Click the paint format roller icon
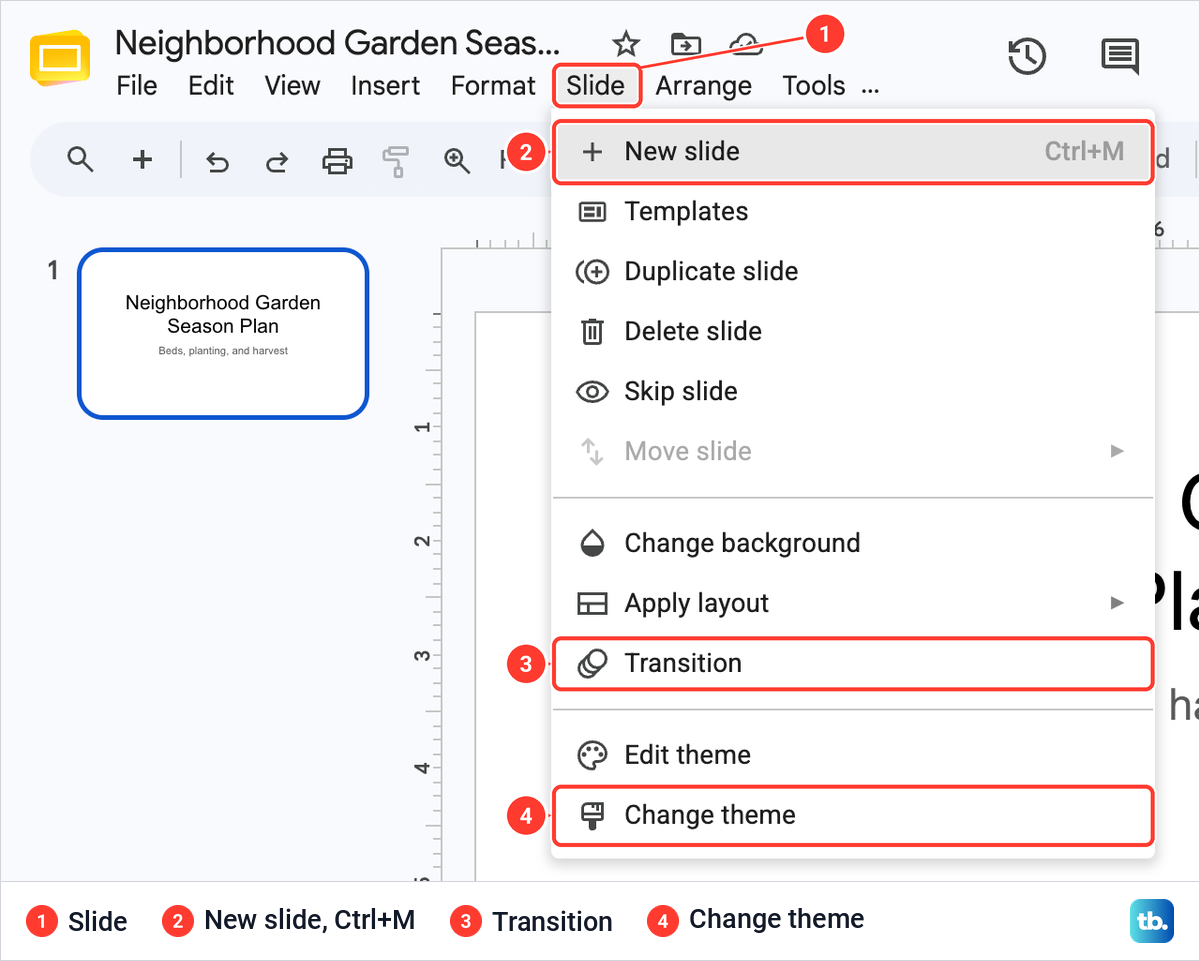Viewport: 1200px width, 961px height. coord(397,161)
